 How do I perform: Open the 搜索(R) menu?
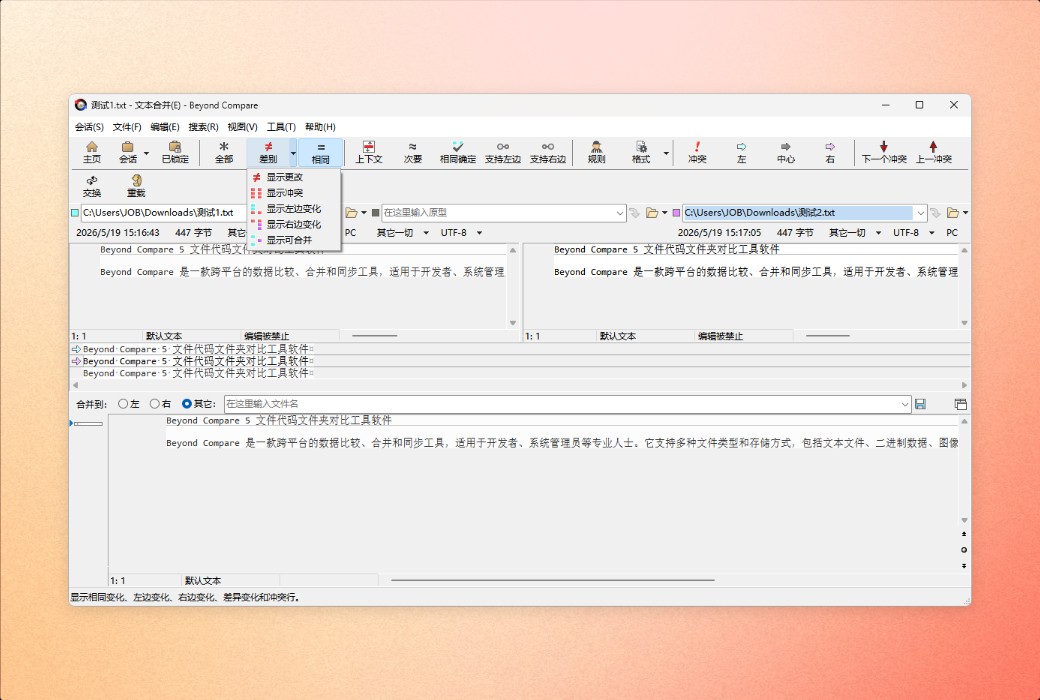(x=203, y=127)
